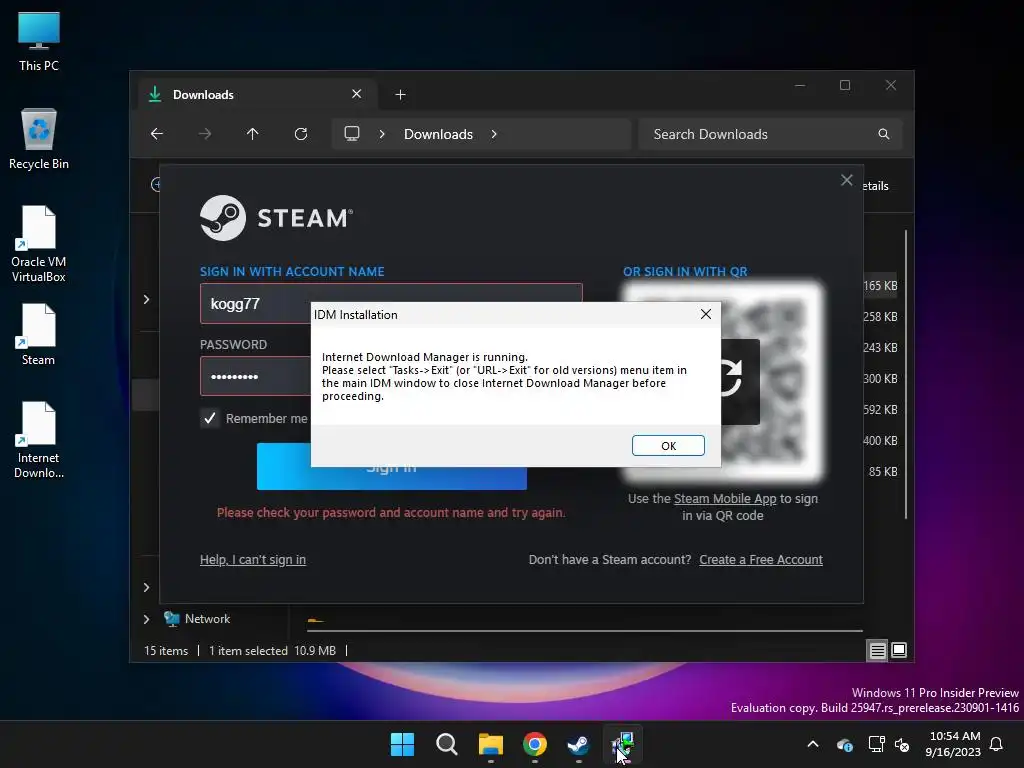Click the Steam account name field
Screen dimensions: 1024x768
(x=391, y=304)
